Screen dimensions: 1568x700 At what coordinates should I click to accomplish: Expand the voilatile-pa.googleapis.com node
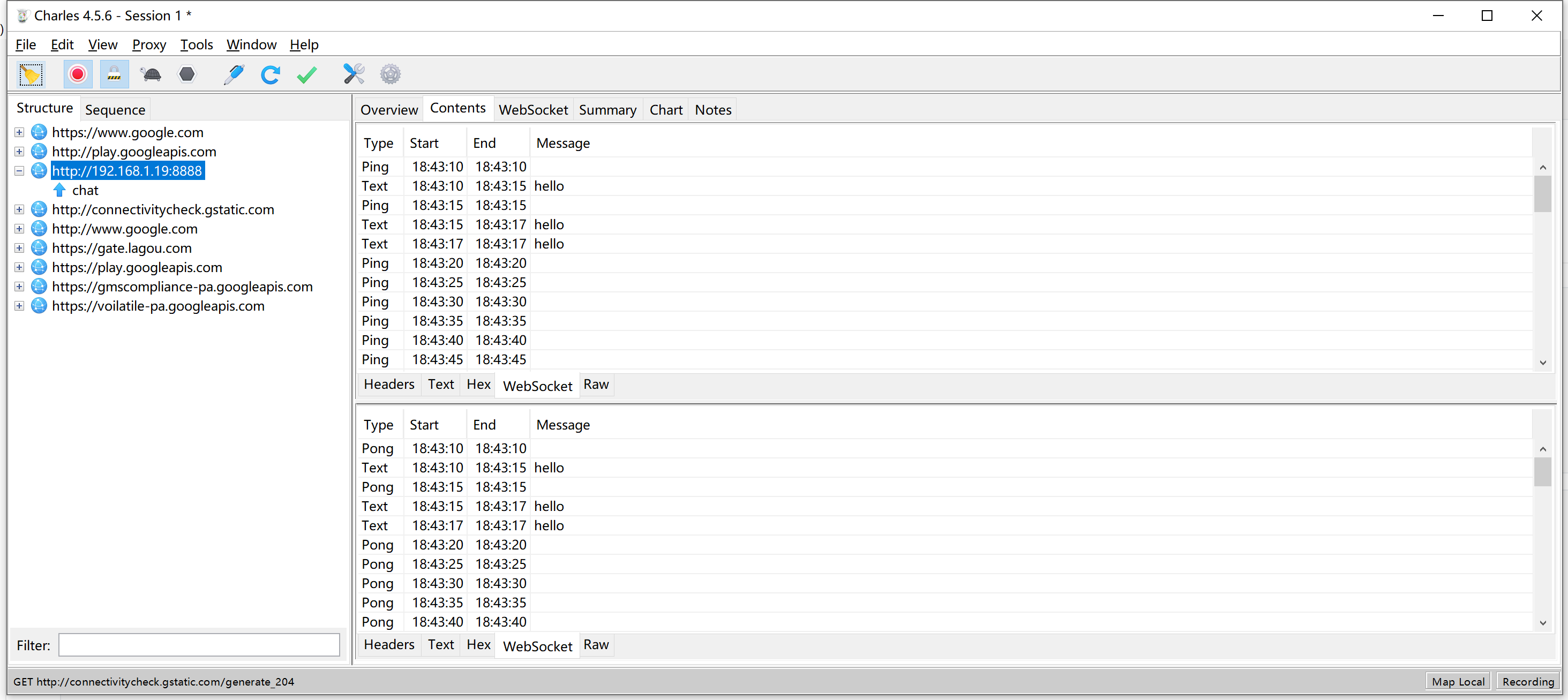pos(19,306)
